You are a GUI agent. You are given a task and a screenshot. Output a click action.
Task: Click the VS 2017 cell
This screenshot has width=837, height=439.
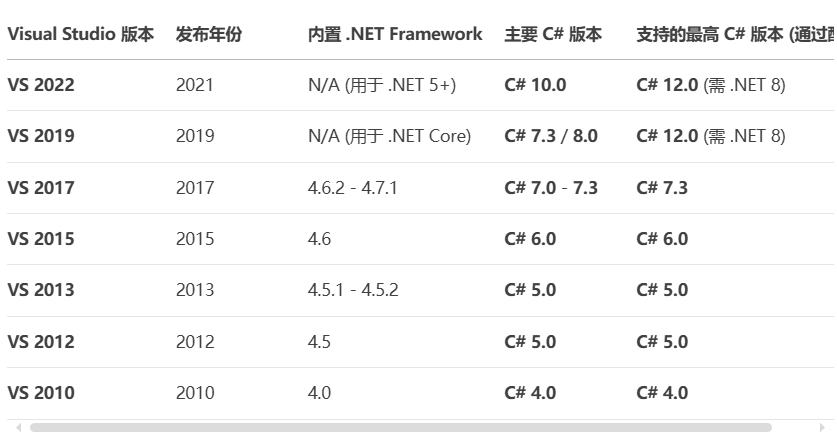click(x=41, y=188)
